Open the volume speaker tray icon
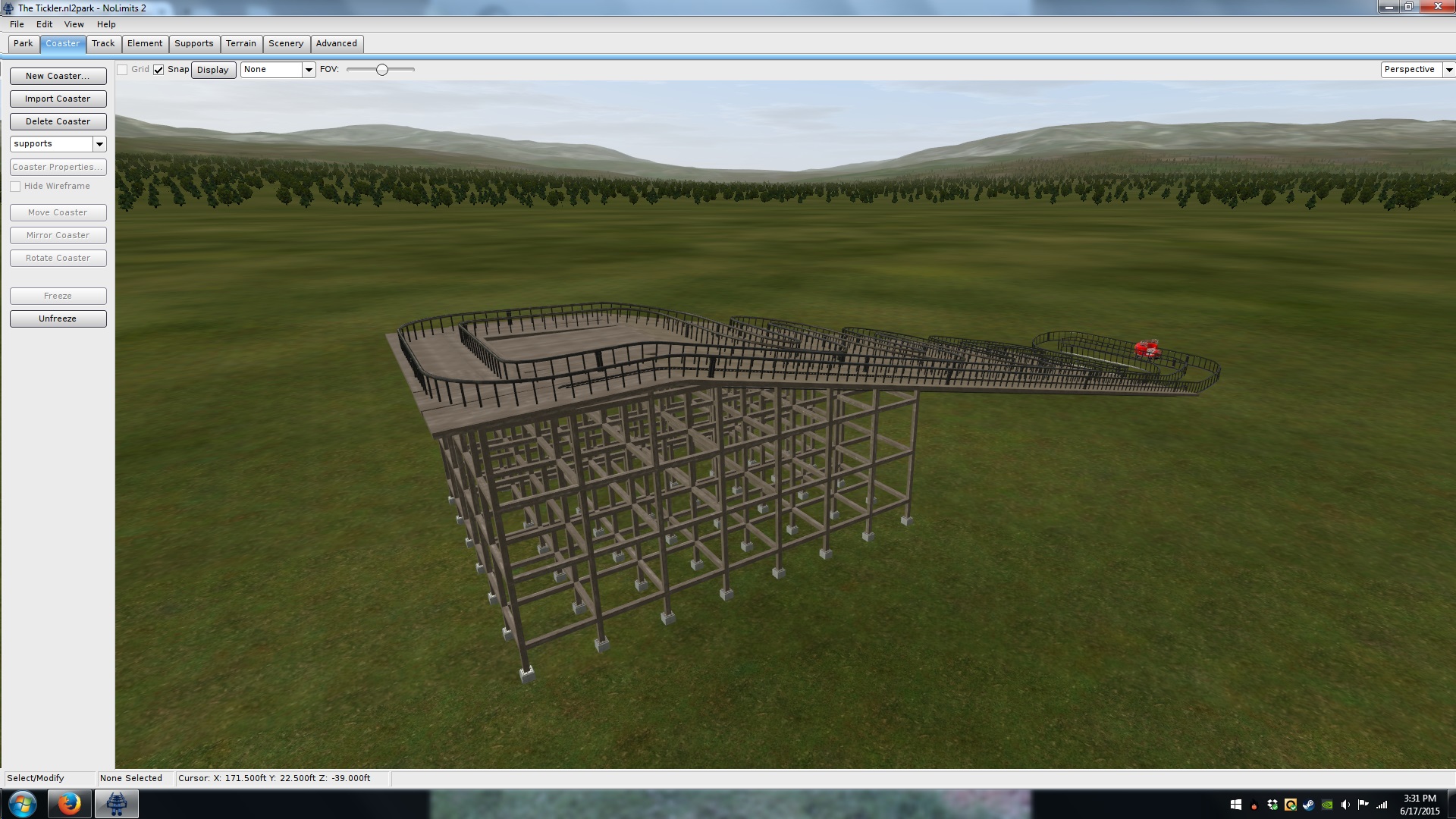The height and width of the screenshot is (819, 1456). [x=1345, y=805]
